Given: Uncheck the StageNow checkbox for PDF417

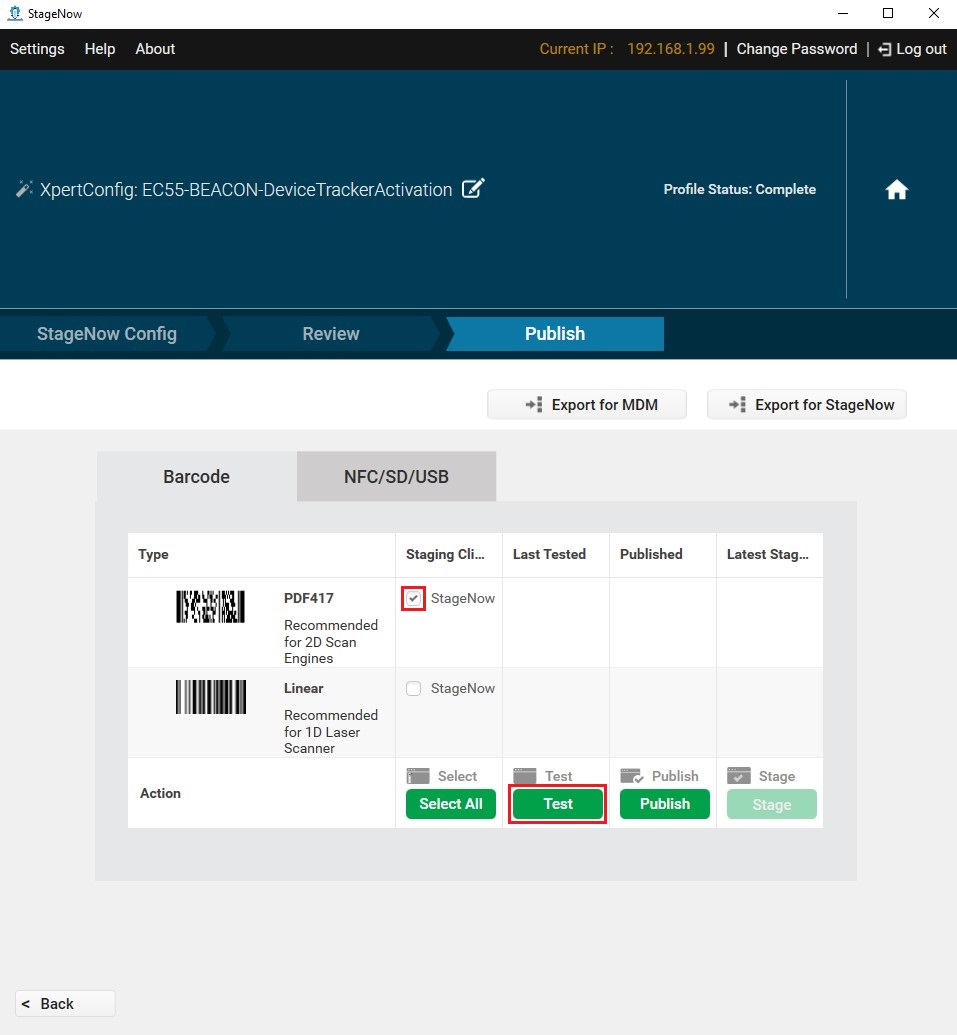Looking at the screenshot, I should point(414,597).
